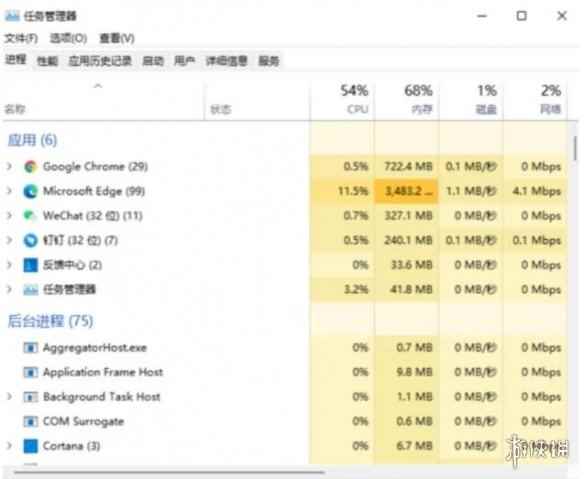Select the Cortana process icon
This screenshot has width=584, height=479.
(x=31, y=446)
